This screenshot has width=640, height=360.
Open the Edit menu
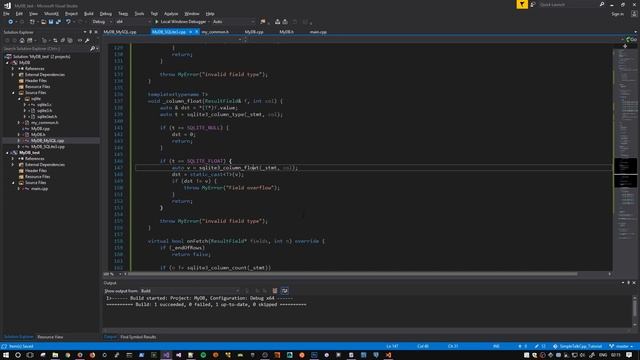tap(19, 13)
